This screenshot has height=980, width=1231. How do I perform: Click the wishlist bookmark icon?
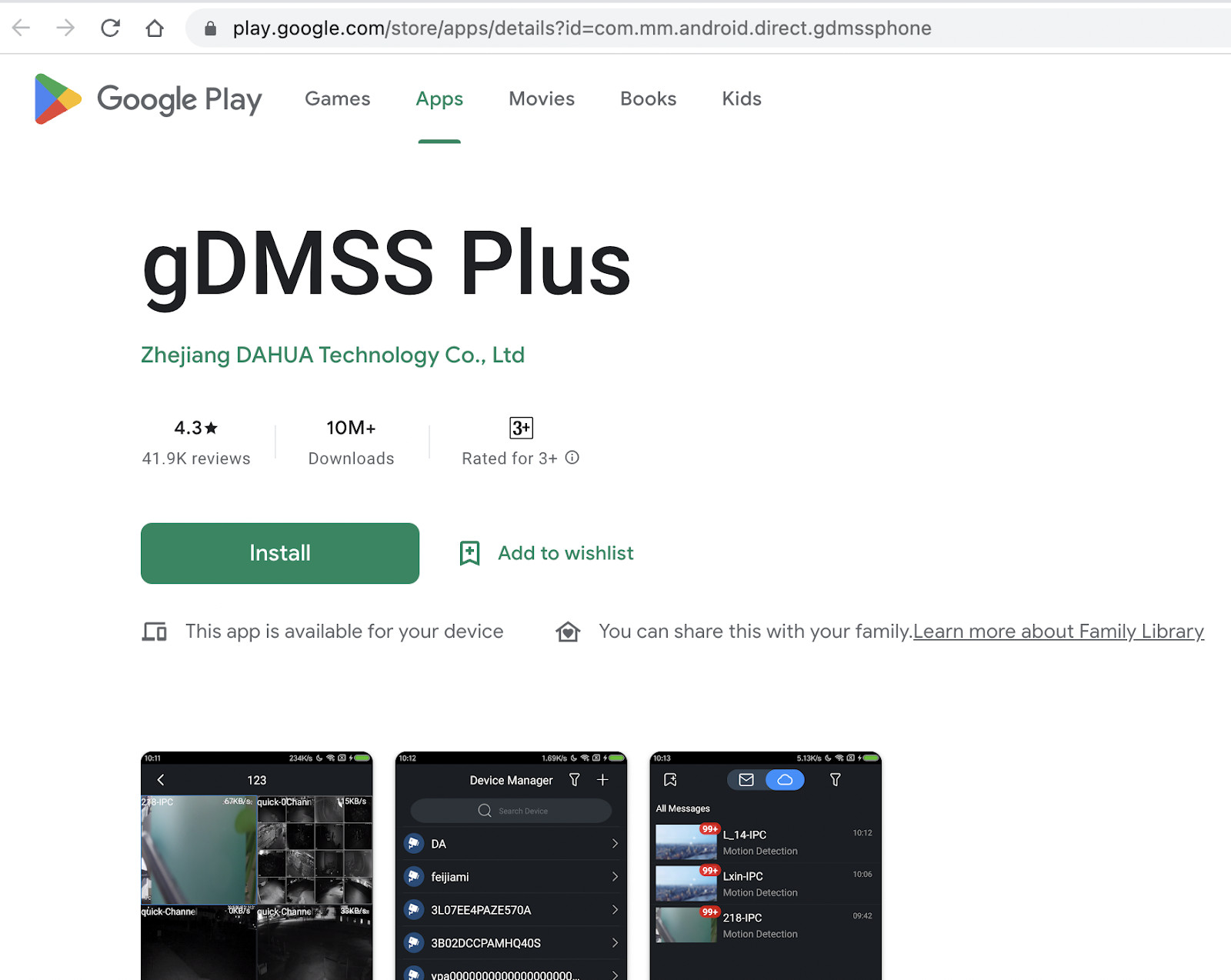coord(469,553)
